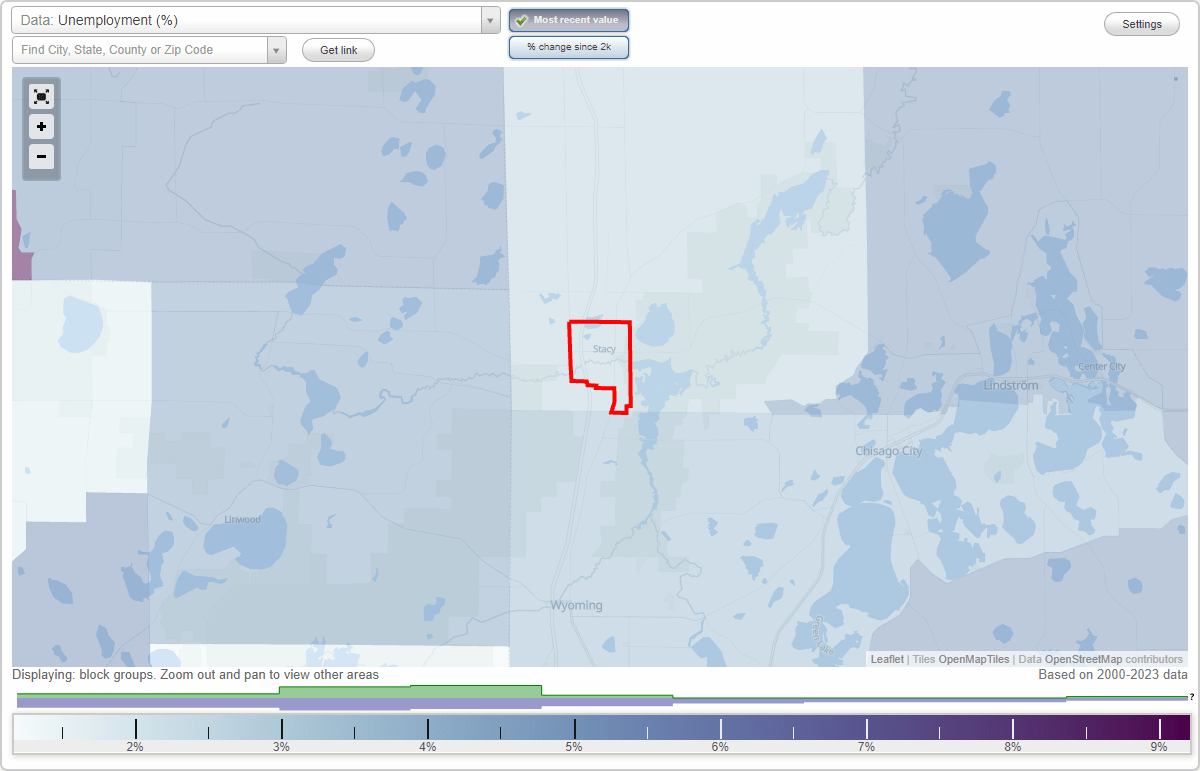
Task: Open the OpenMapTiles link
Action: [x=974, y=659]
